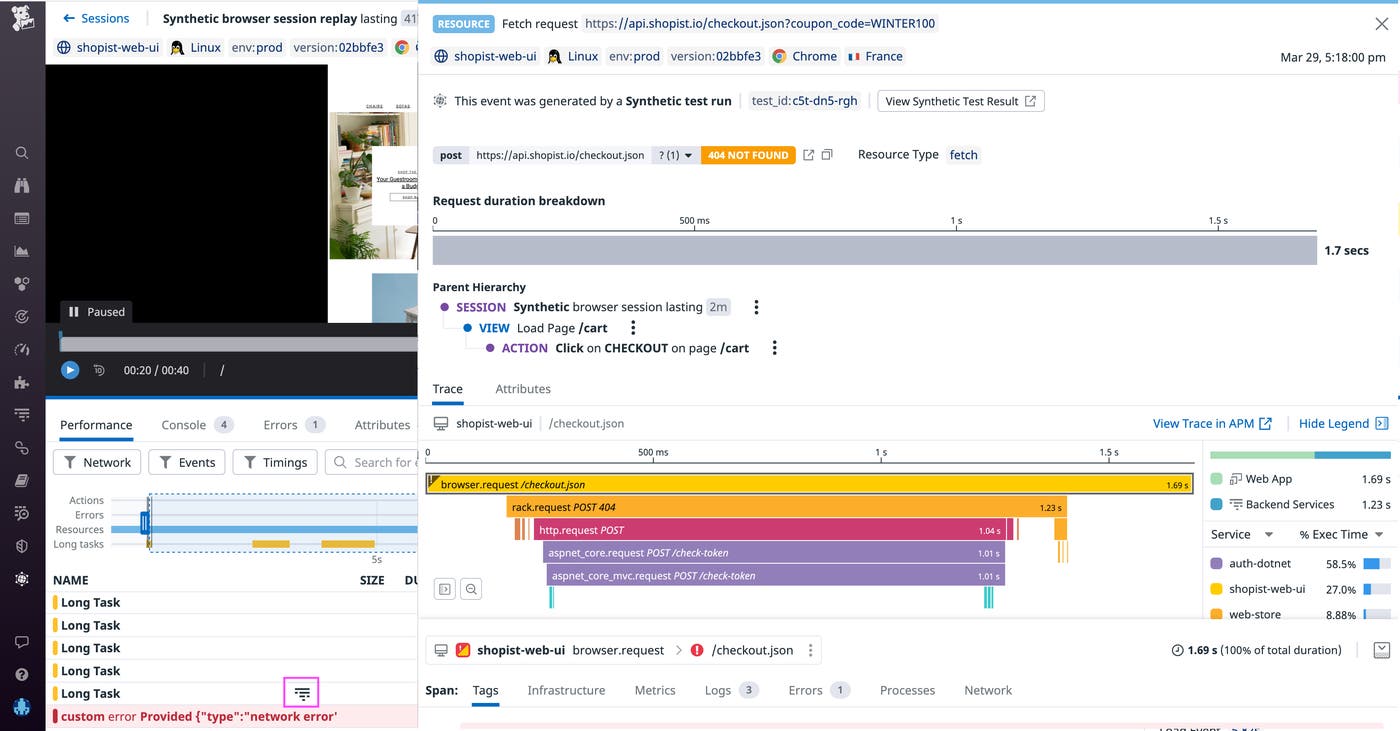The width and height of the screenshot is (1400, 731).
Task: Click the filter icon highlighted in pink
Action: click(x=302, y=692)
